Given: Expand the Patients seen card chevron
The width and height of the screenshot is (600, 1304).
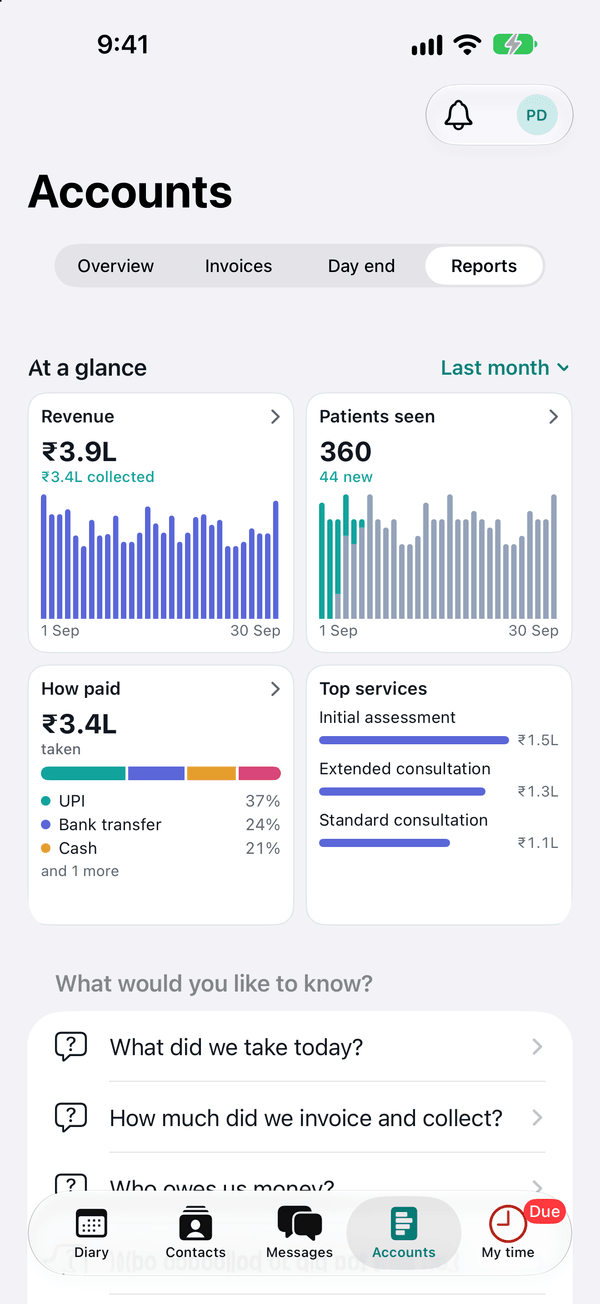Looking at the screenshot, I should [x=553, y=417].
